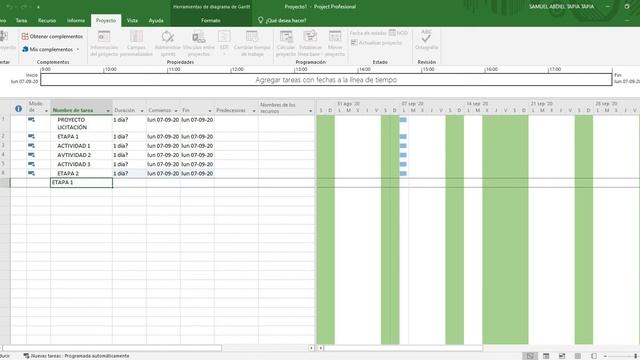Open the Formato tab

pos(211,20)
